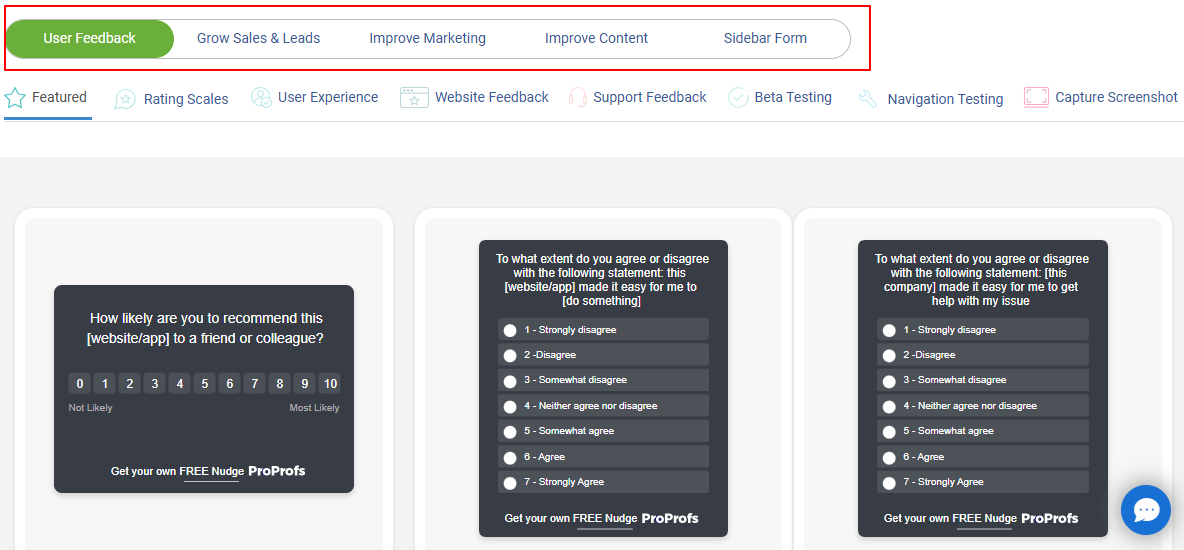Click ProProfs logo in website/app survey card
Image resolution: width=1184 pixels, height=550 pixels.
pyautogui.click(x=671, y=518)
